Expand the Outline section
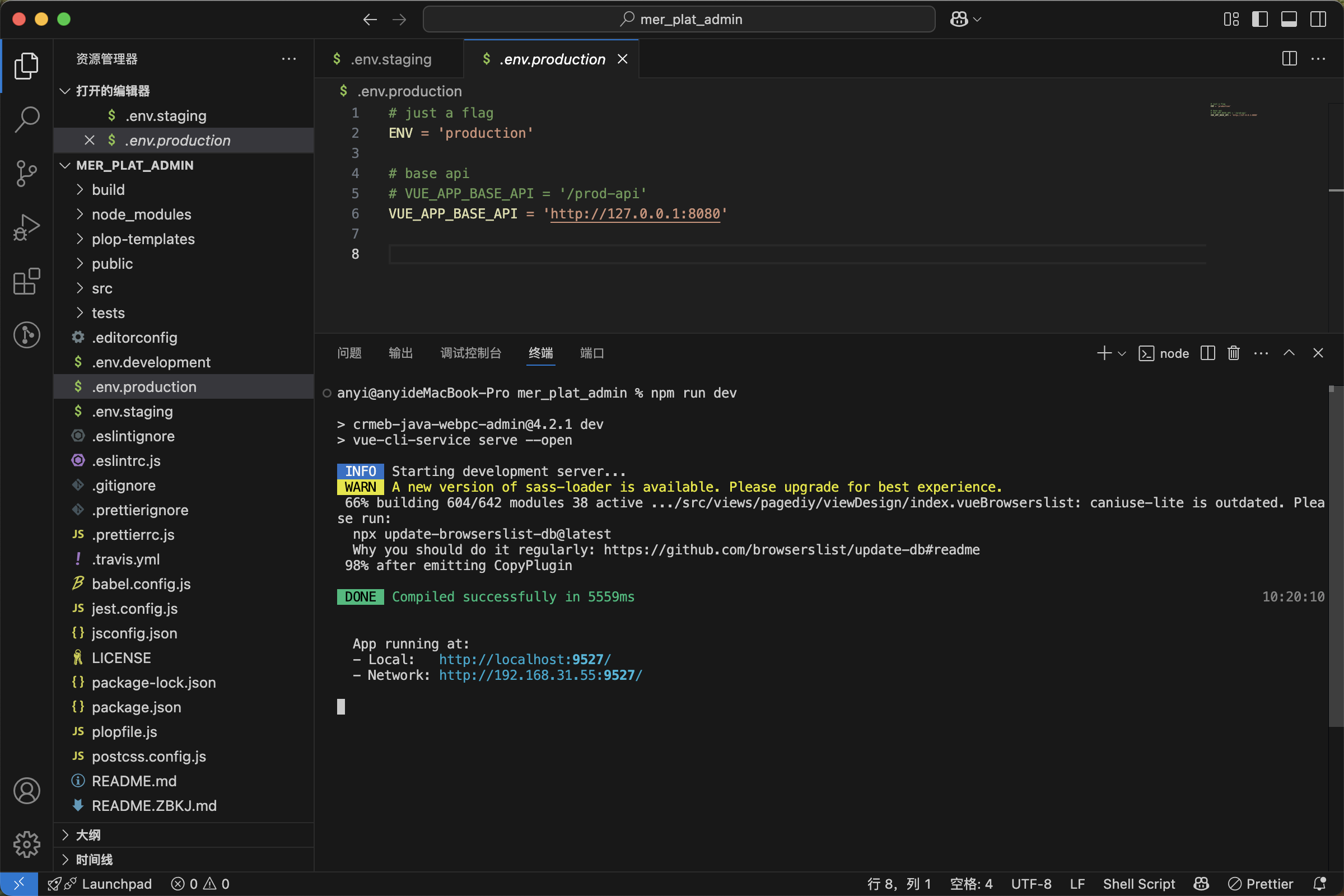The height and width of the screenshot is (896, 1344). [x=65, y=835]
